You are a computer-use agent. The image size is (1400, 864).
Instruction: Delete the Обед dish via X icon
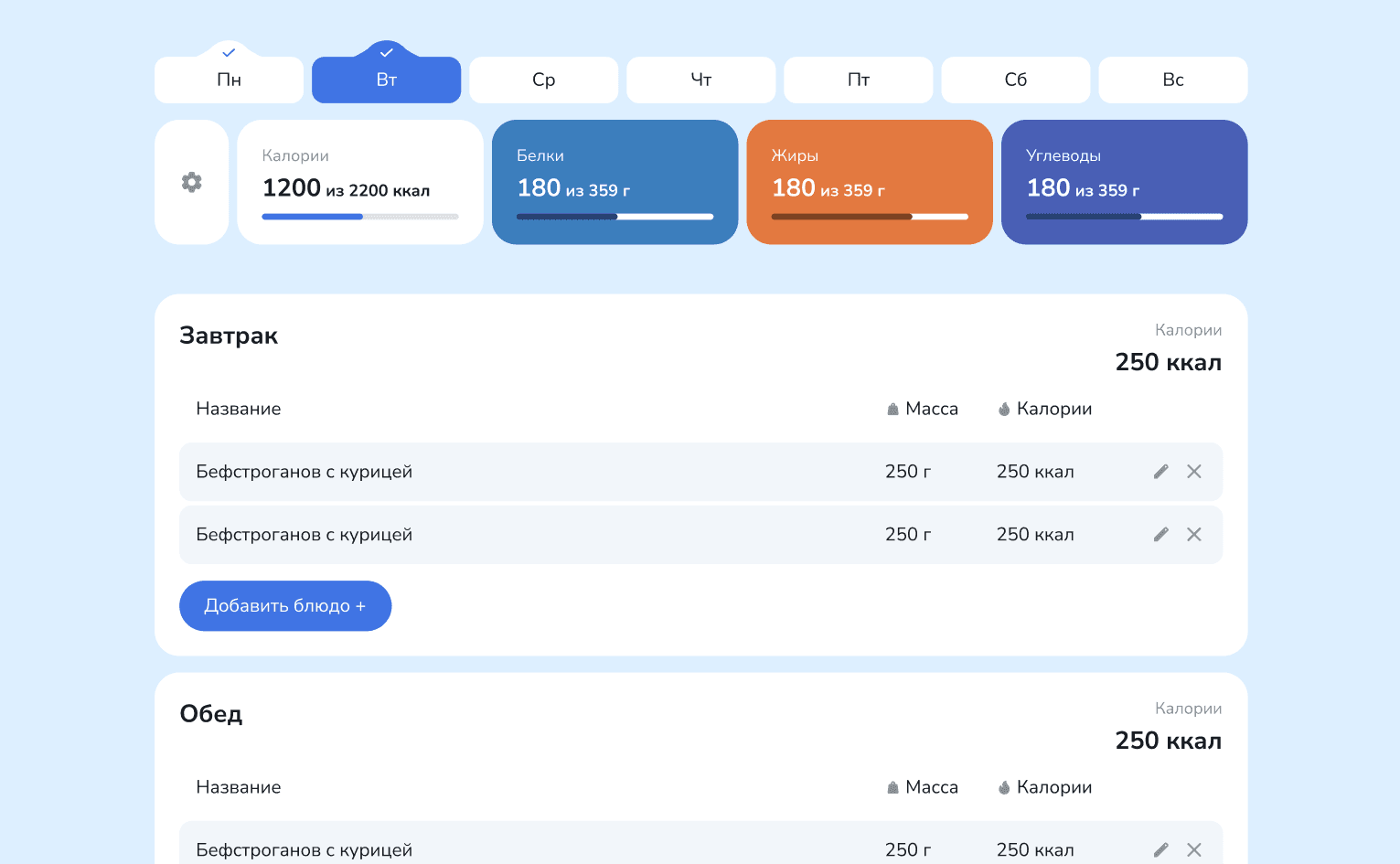[1194, 848]
